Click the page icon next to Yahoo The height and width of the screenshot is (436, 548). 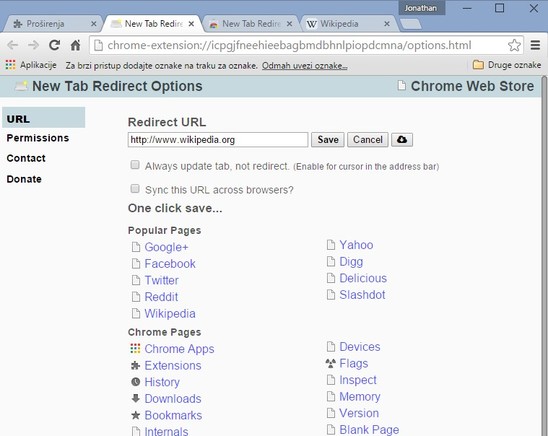tap(331, 245)
